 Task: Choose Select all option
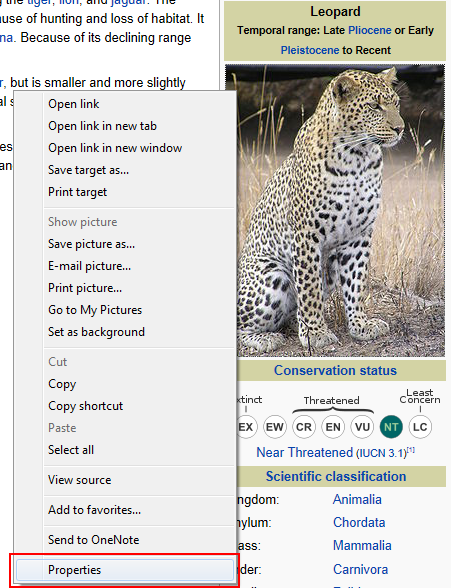pyautogui.click(x=71, y=450)
